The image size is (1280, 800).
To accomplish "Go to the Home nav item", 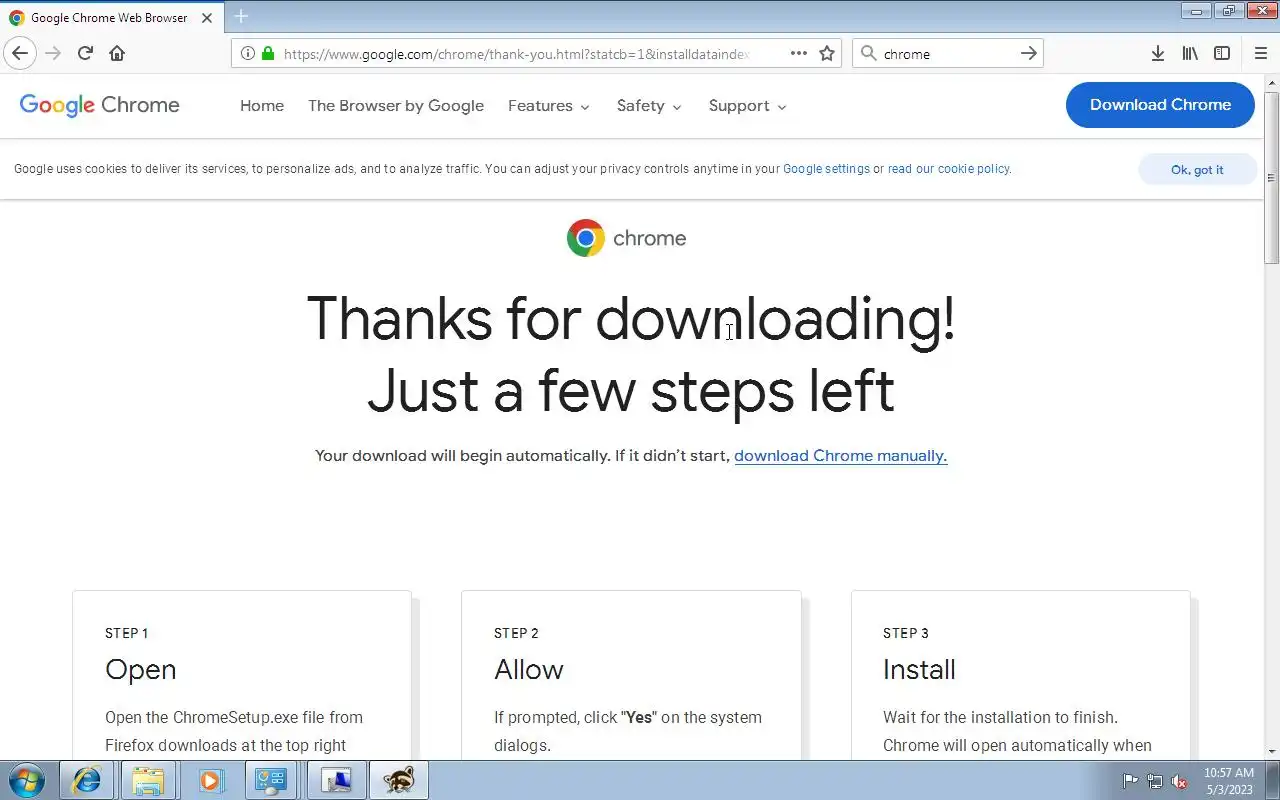I will 262,106.
